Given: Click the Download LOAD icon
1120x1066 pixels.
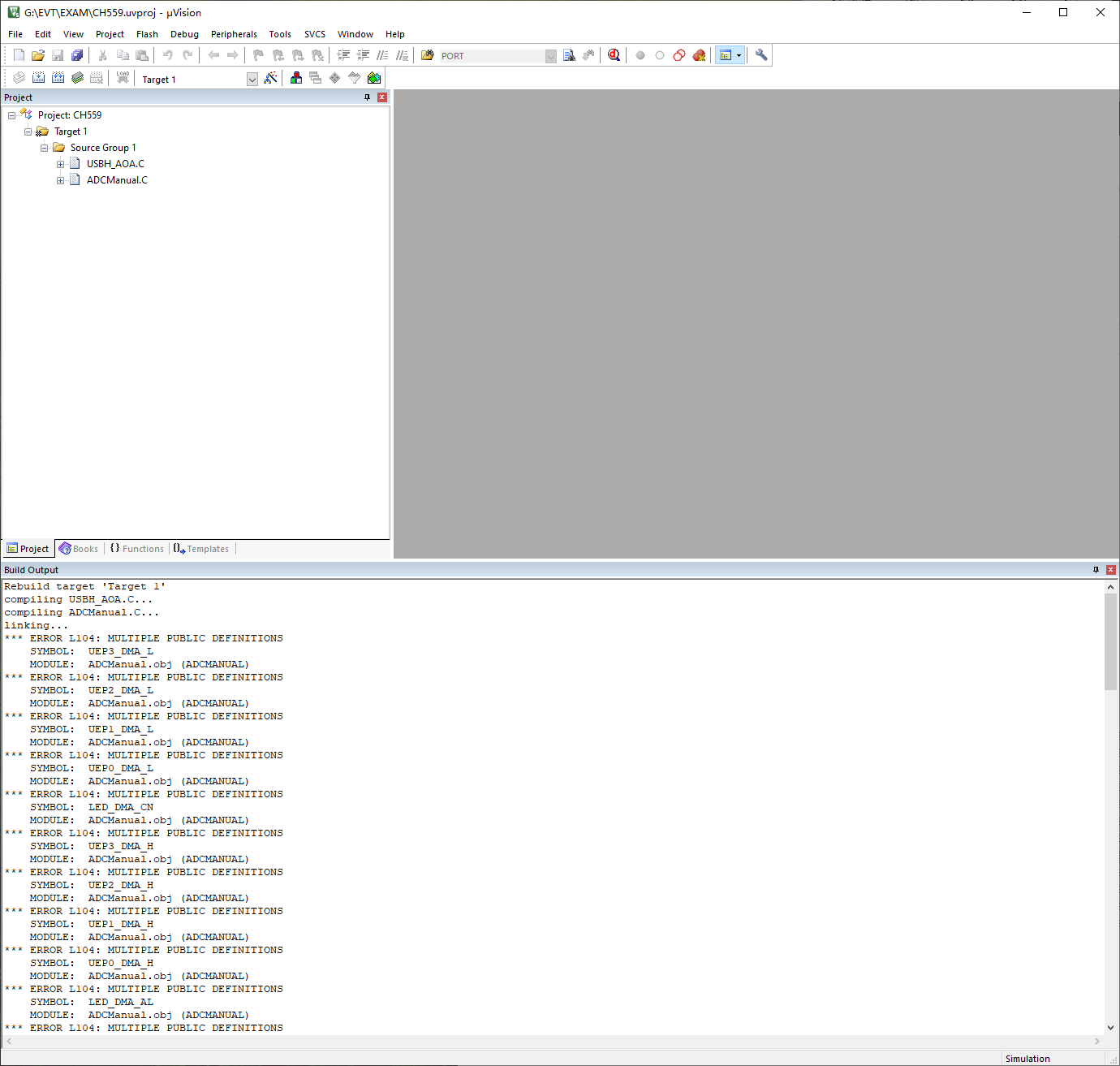Looking at the screenshot, I should [x=123, y=78].
